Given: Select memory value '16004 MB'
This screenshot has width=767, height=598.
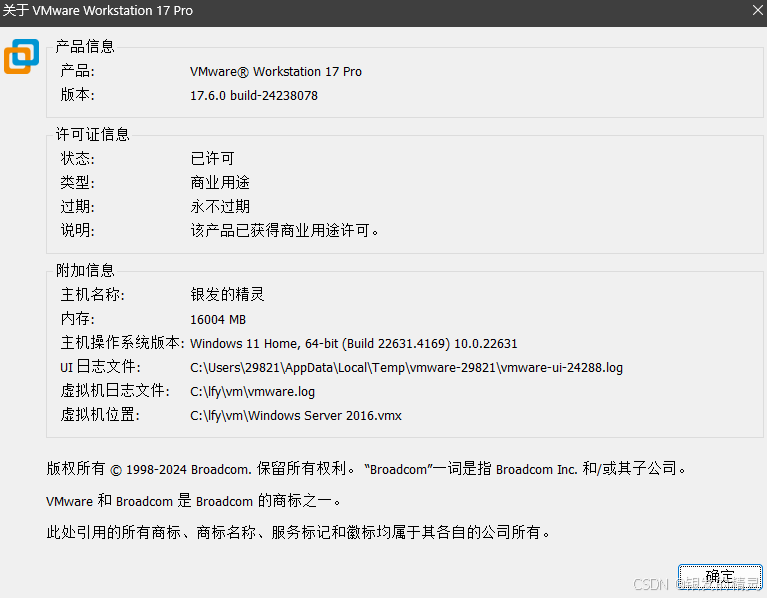Looking at the screenshot, I should (218, 319).
